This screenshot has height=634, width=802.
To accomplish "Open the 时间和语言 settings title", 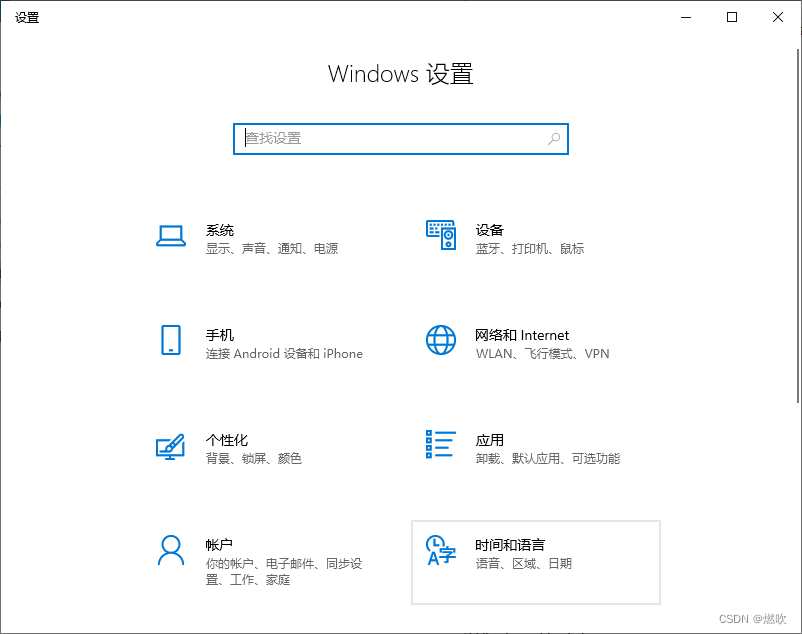I will click(510, 545).
